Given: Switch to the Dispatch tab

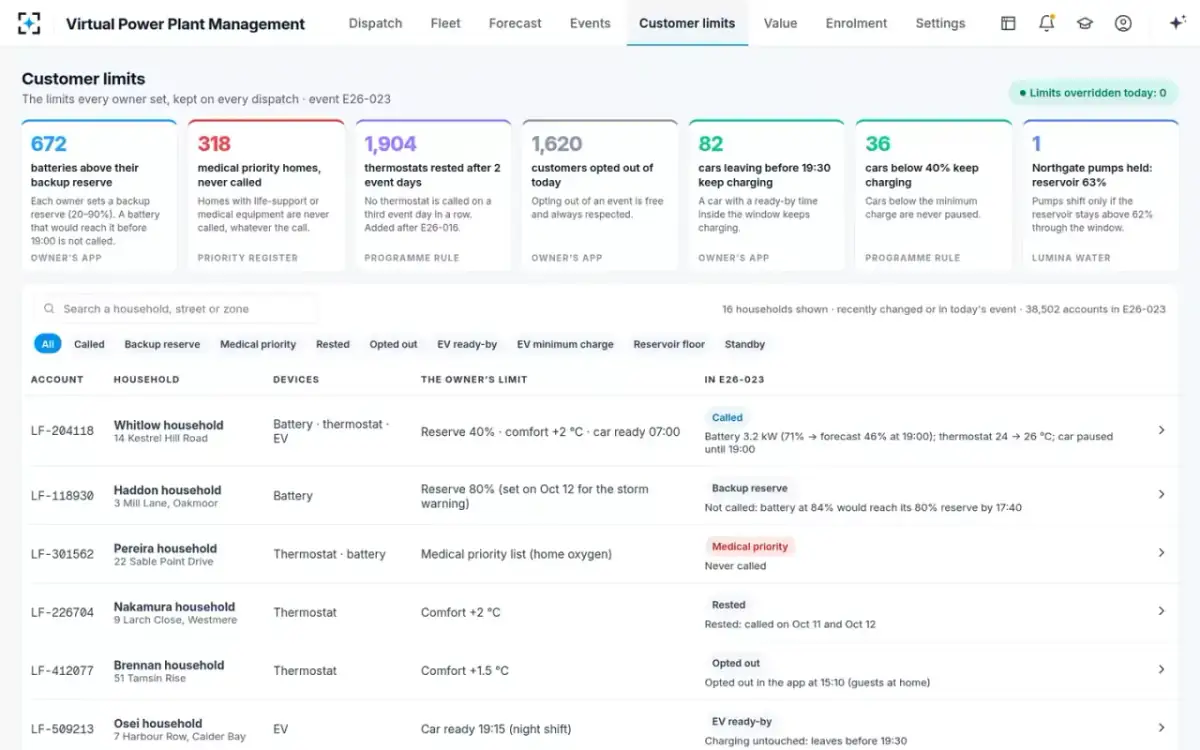Looking at the screenshot, I should coord(375,23).
